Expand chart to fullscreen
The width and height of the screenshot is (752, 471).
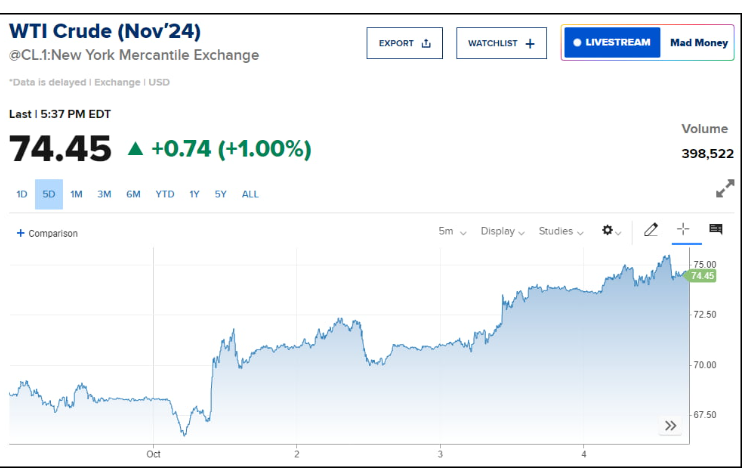click(725, 190)
